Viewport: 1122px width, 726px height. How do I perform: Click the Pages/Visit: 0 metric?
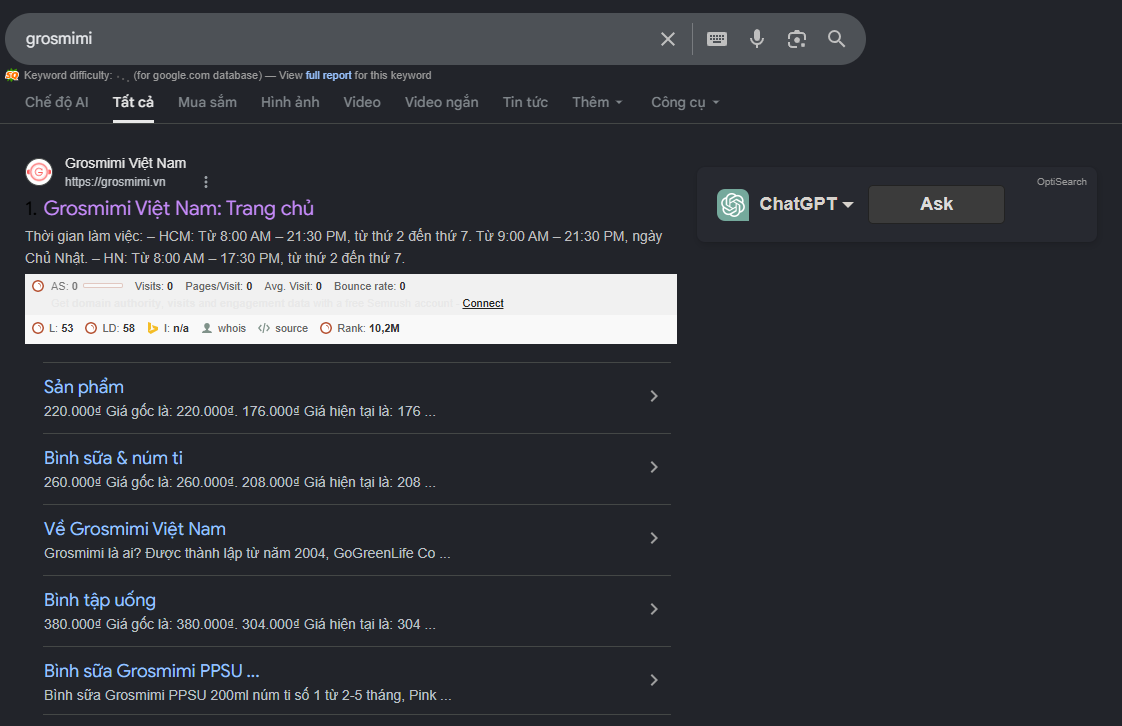click(x=219, y=286)
